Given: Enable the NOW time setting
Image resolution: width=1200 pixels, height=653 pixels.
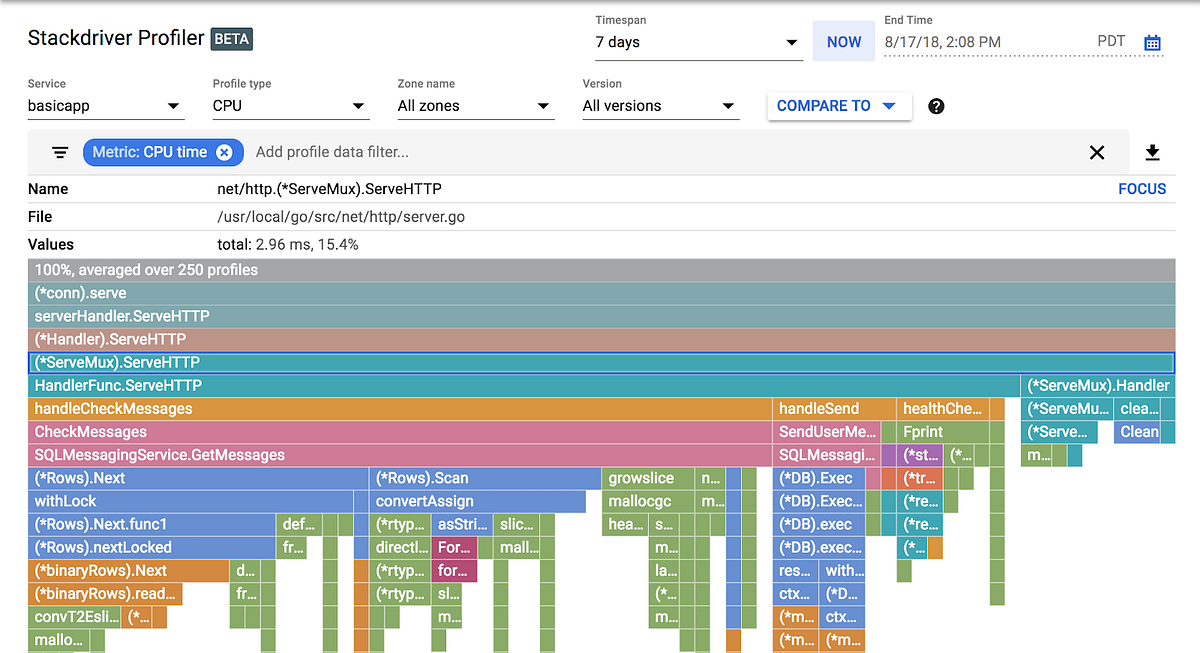Looking at the screenshot, I should click(x=843, y=41).
